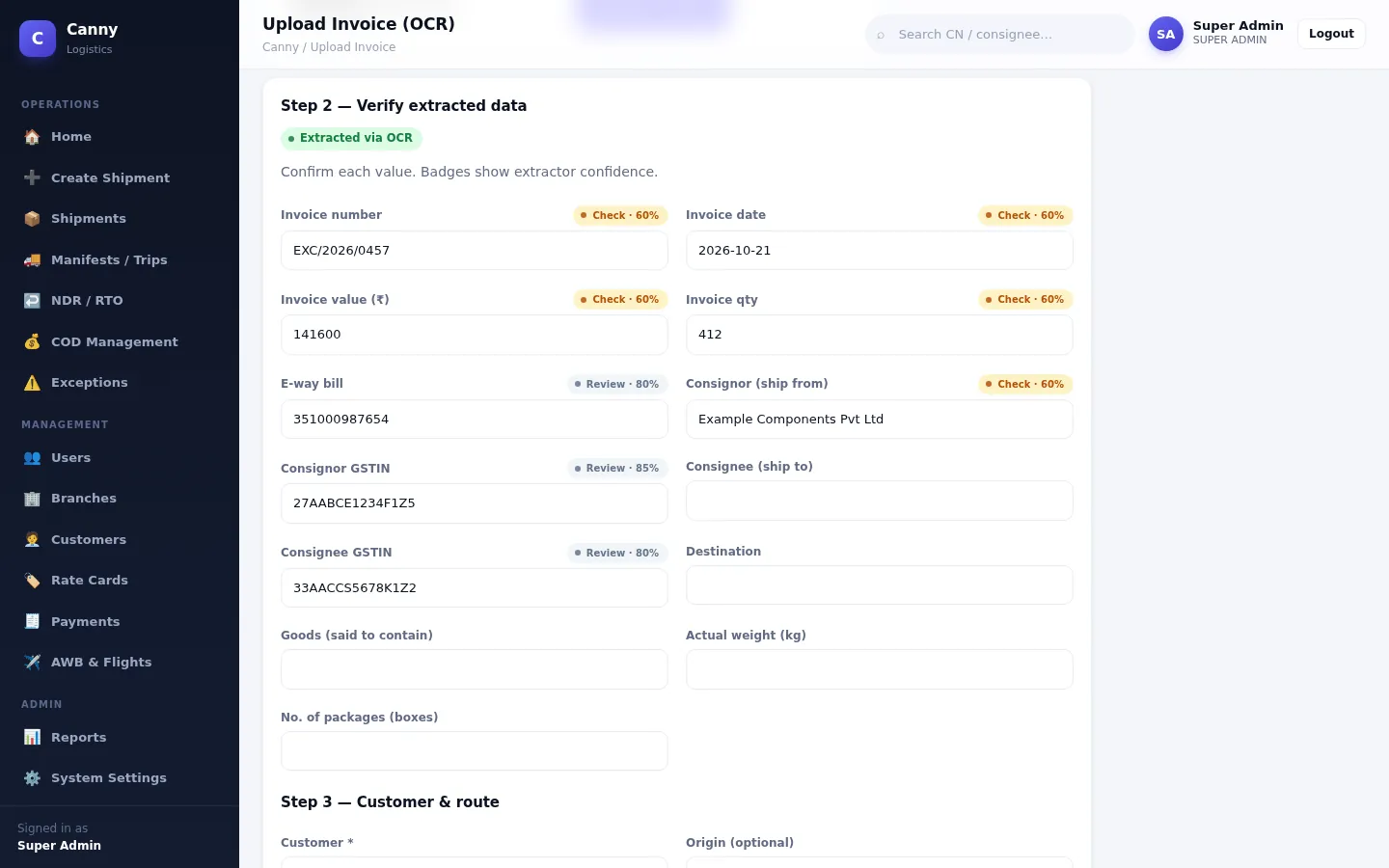Click the Invoice qty field showing 412
Screen dimensions: 1389x868
tap(880, 335)
